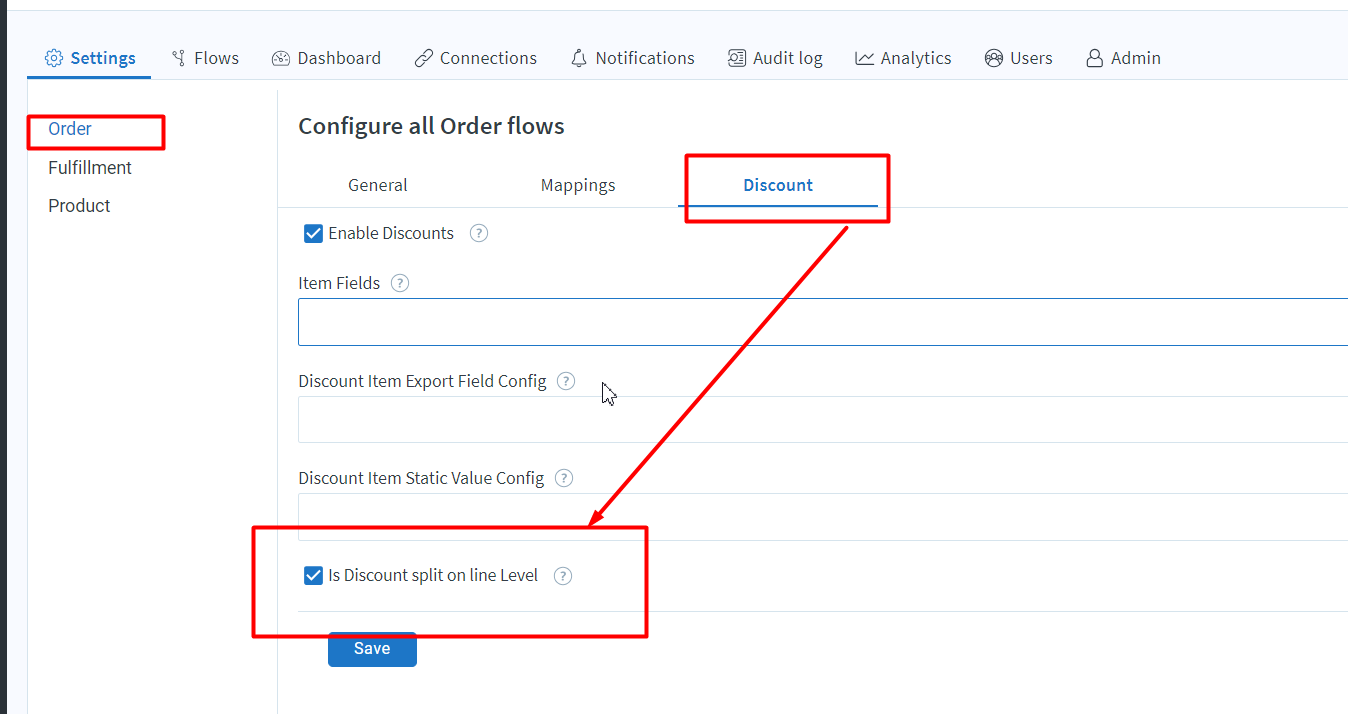This screenshot has height=714, width=1348.
Task: Open the Flows menu tab
Action: point(205,58)
